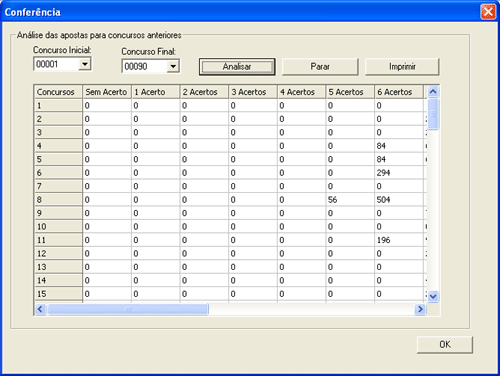The width and height of the screenshot is (500, 376).
Task: Open the Concurso Inicial dropdown arrow
Action: point(85,64)
